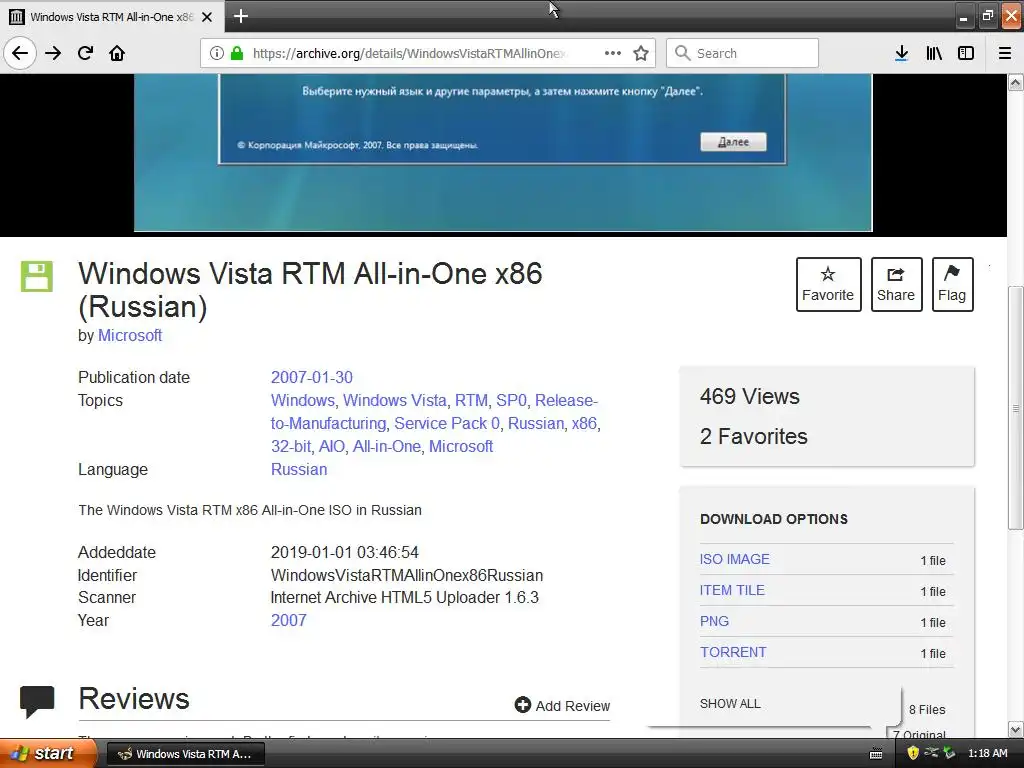The width and height of the screenshot is (1024, 768).
Task: Click the vertical scrollbar thumb
Action: point(1015,408)
